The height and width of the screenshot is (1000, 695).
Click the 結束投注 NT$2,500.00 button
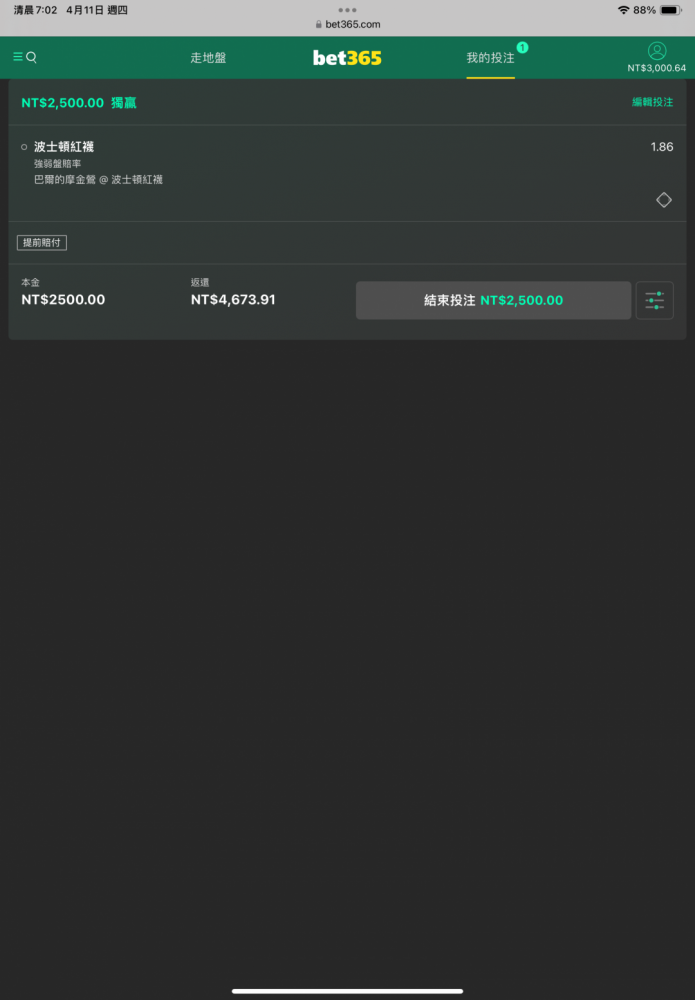pos(494,300)
